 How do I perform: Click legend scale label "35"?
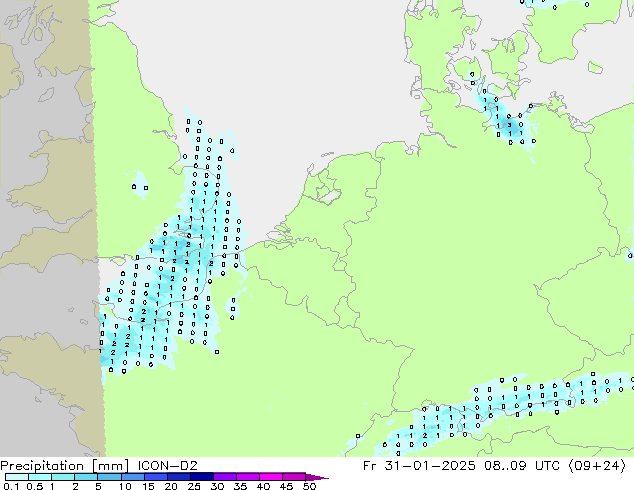(240, 486)
